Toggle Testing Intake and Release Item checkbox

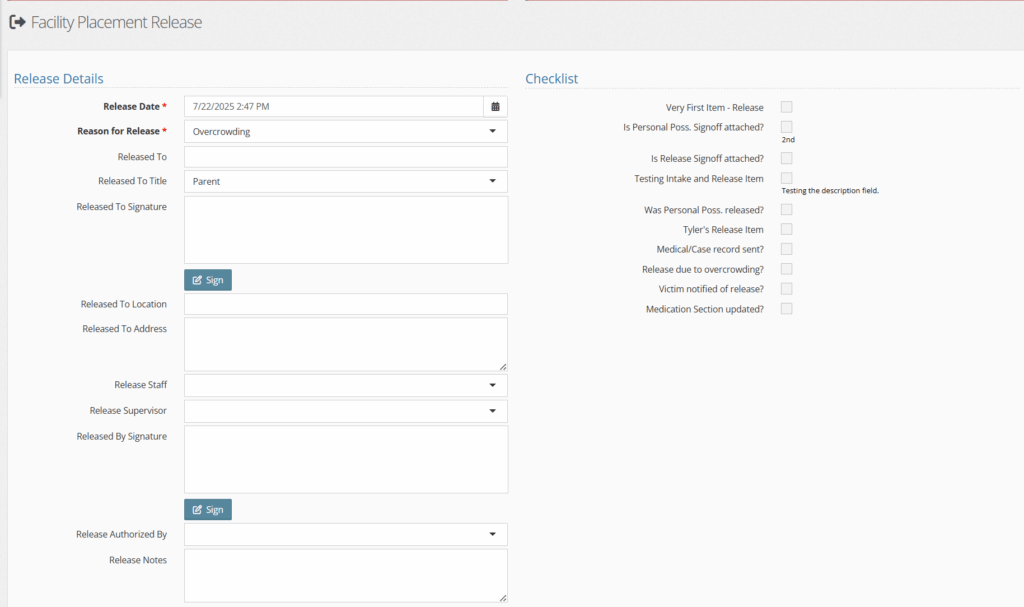[786, 178]
